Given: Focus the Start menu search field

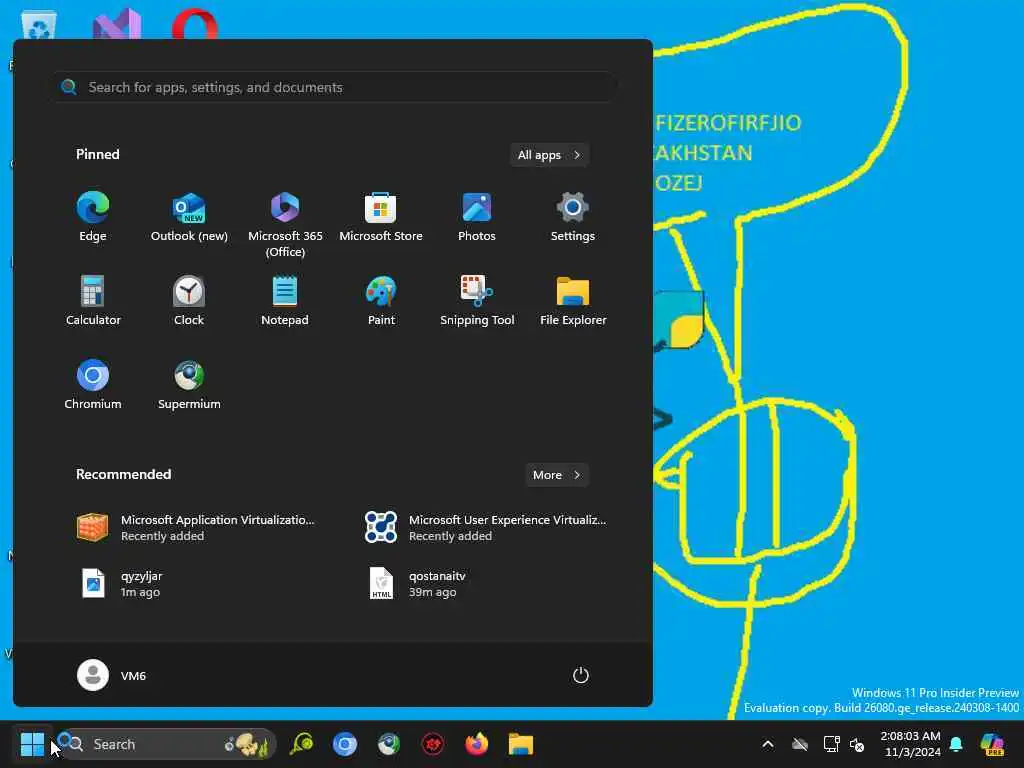Looking at the screenshot, I should tap(333, 87).
